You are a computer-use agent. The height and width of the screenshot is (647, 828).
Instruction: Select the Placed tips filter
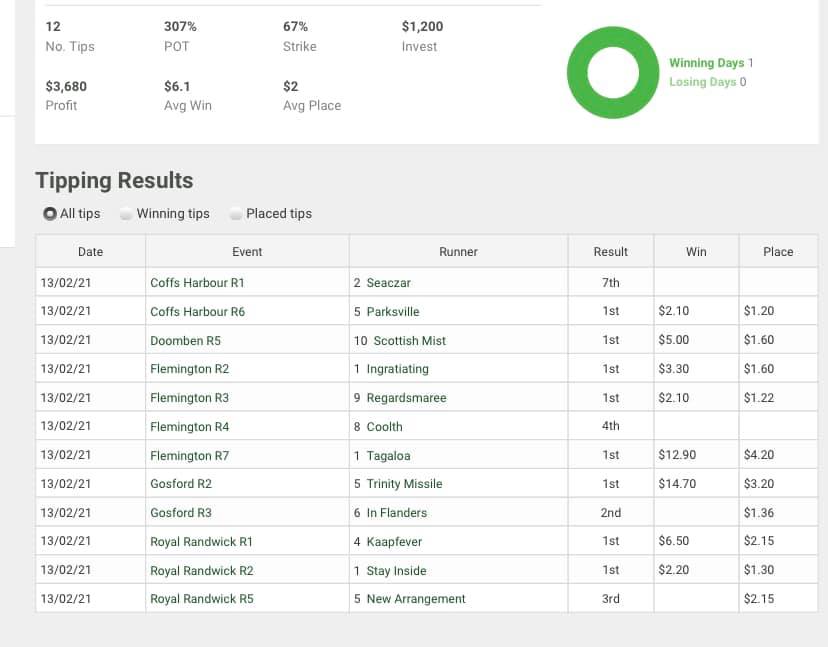coord(236,214)
